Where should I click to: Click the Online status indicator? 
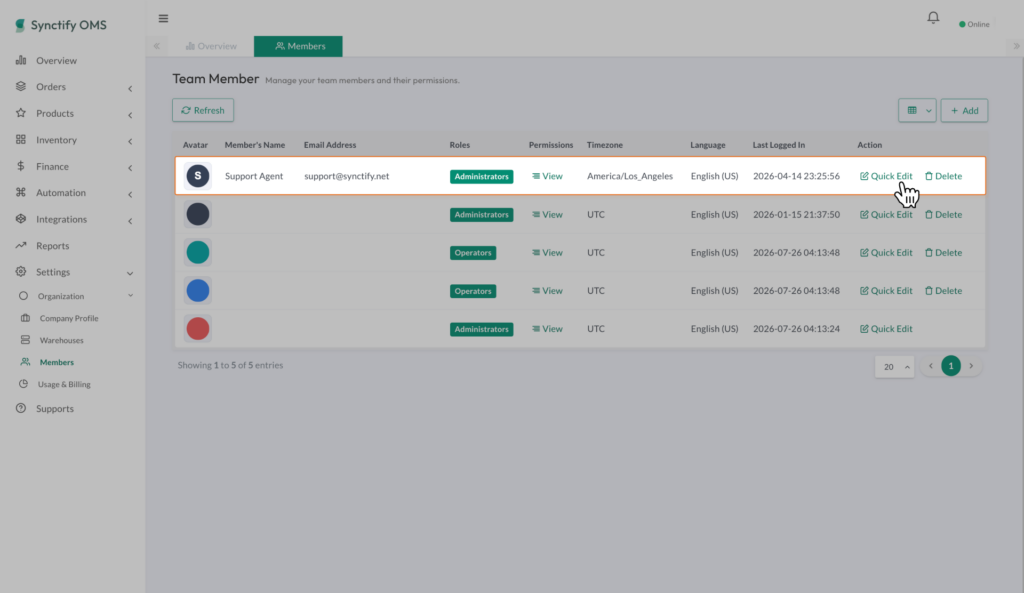pos(974,24)
